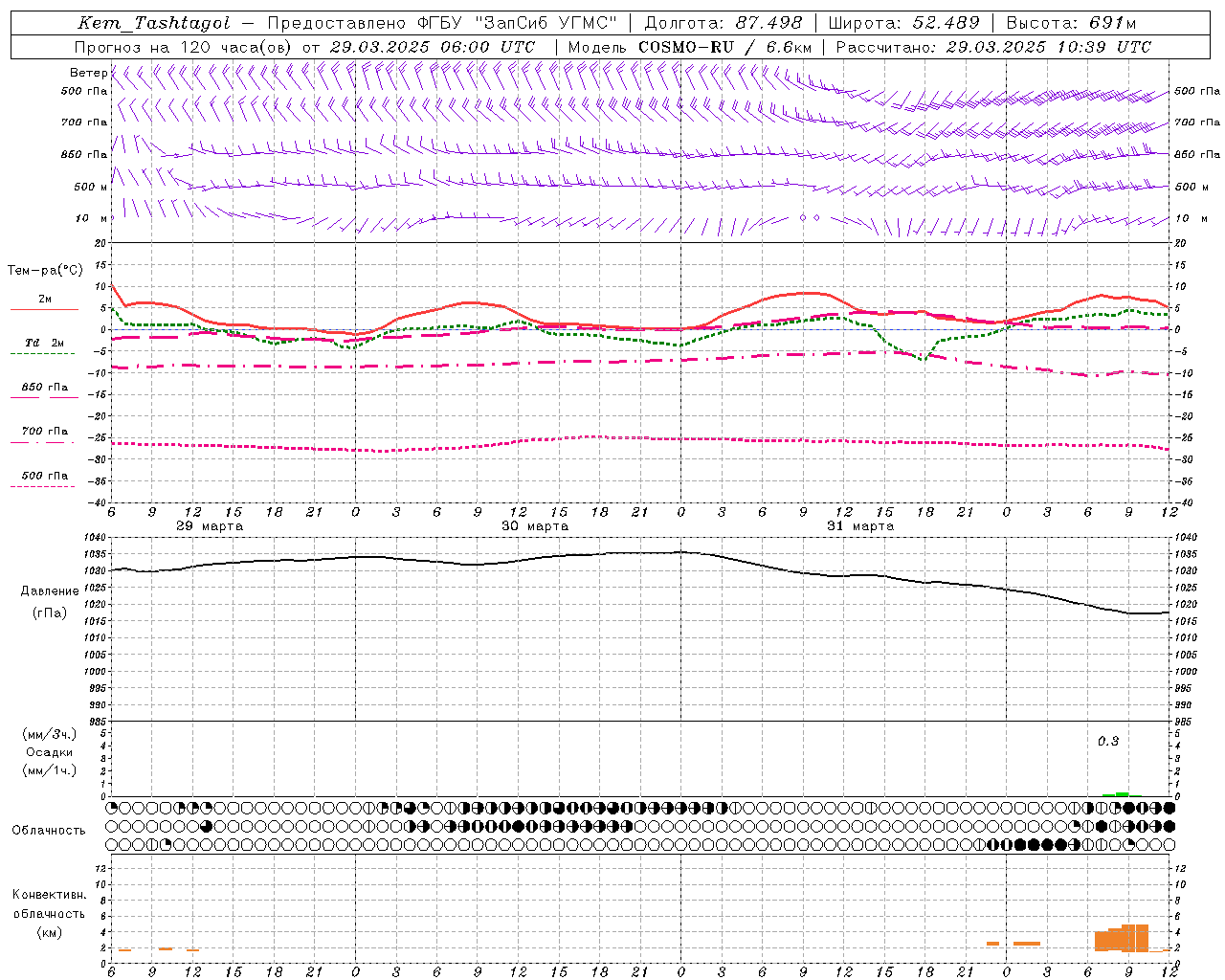This screenshot has height=980, width=1225.
Task: Click the longitude value Долгота: 87.498
Action: coord(723,23)
